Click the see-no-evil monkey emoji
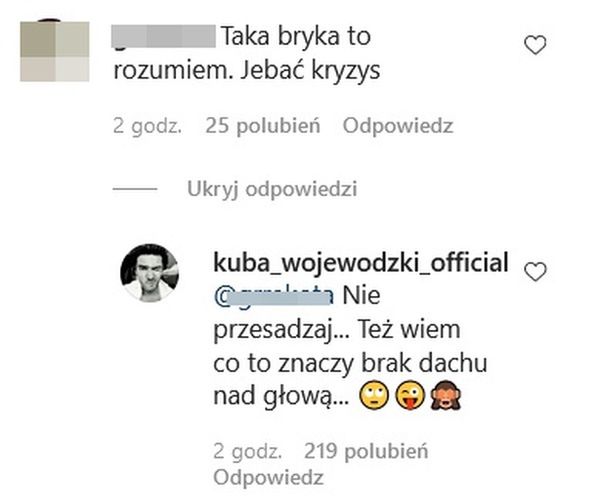This screenshot has height=503, width=600. point(446,396)
